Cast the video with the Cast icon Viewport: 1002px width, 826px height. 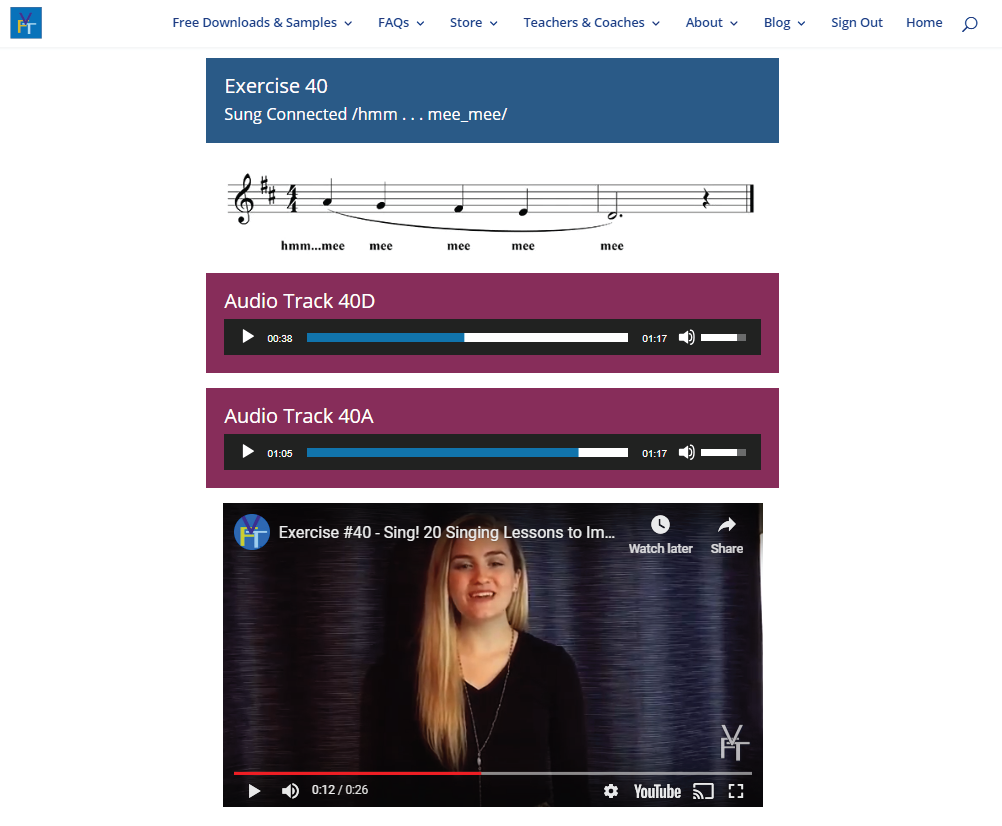[703, 791]
